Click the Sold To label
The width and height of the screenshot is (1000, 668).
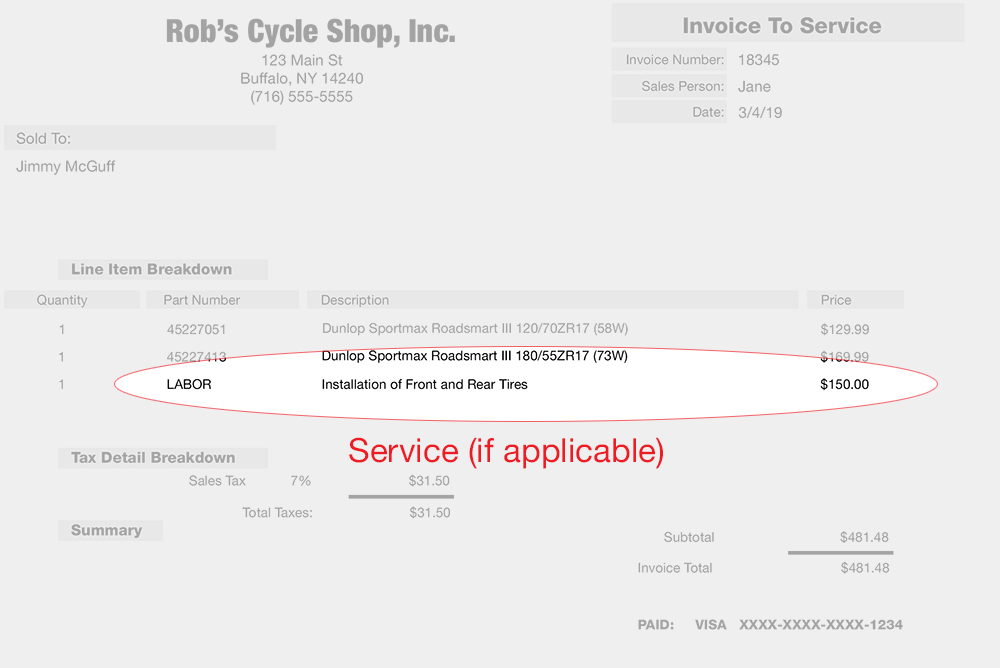[x=43, y=139]
